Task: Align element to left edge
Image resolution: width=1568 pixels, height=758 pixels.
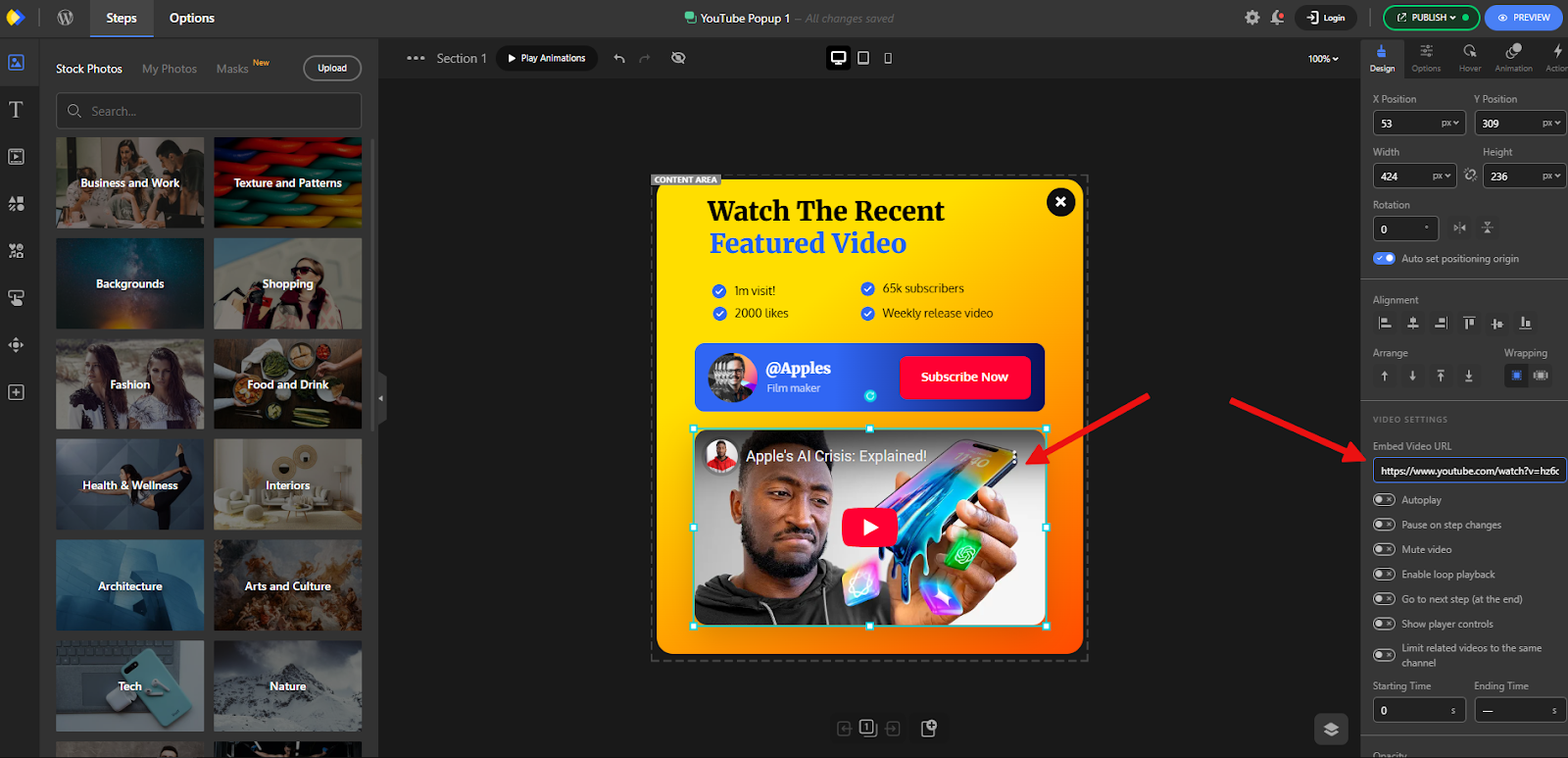Action: [x=1385, y=323]
